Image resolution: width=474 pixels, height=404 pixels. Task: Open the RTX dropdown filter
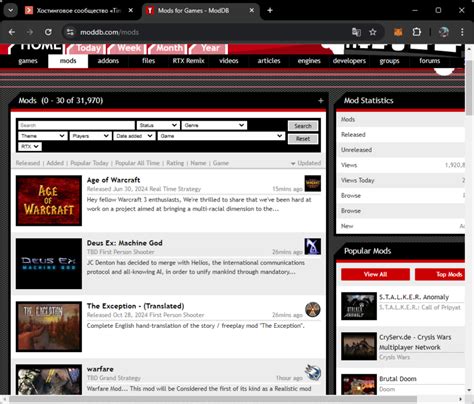[30, 146]
